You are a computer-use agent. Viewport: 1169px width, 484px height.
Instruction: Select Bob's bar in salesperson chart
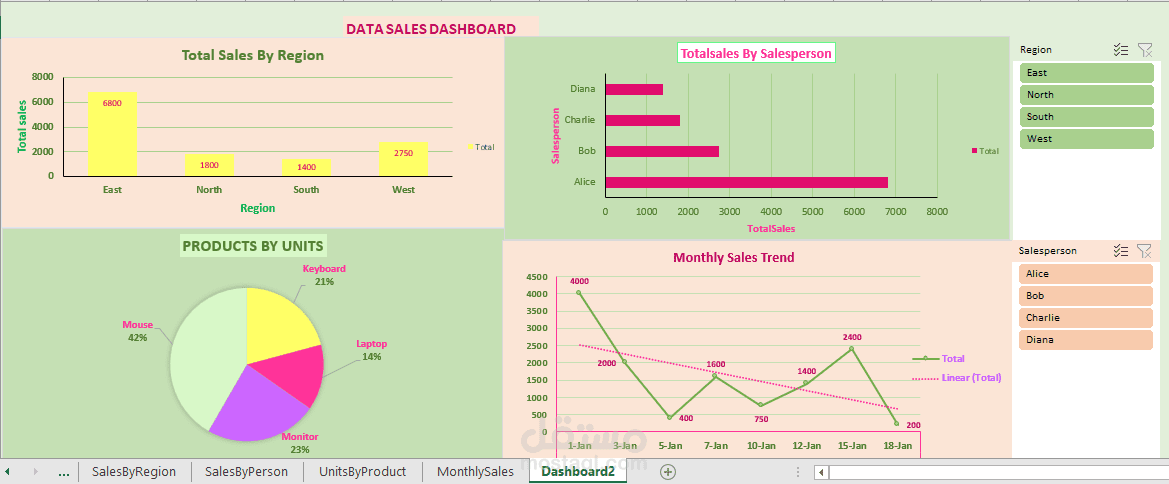click(662, 151)
